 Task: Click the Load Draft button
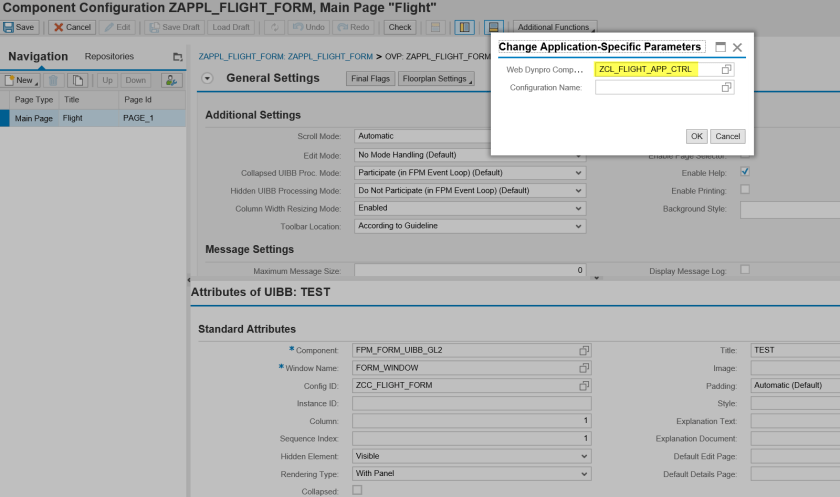click(231, 27)
